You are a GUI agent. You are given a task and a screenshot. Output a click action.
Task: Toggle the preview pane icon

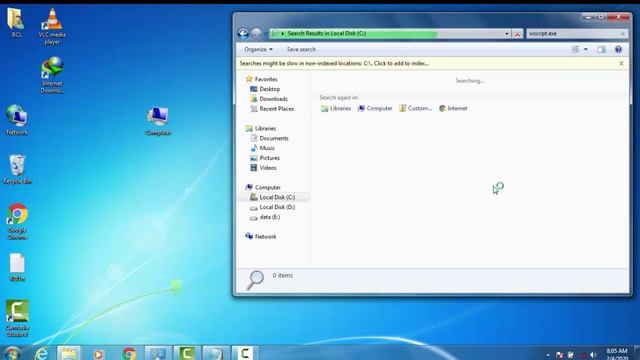(x=601, y=49)
